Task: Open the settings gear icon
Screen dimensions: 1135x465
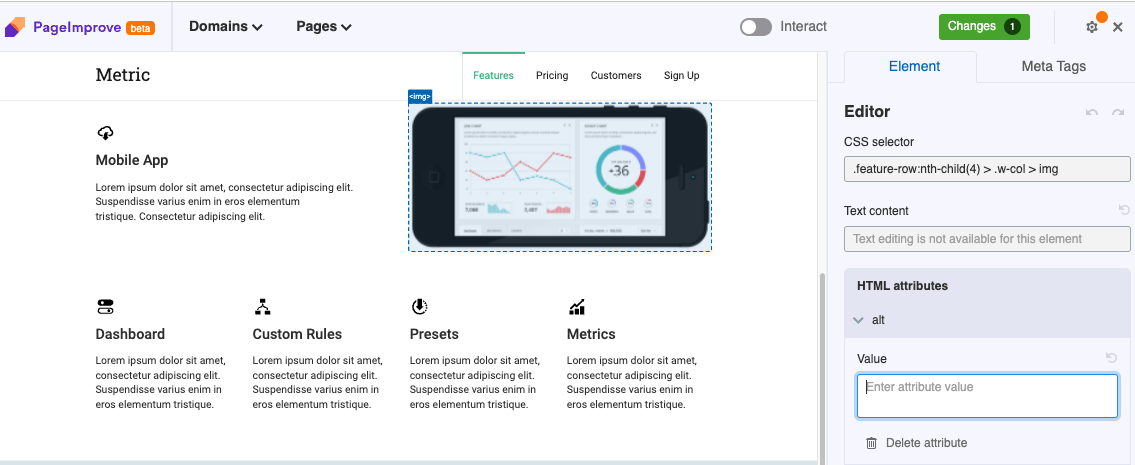Action: 1092,27
